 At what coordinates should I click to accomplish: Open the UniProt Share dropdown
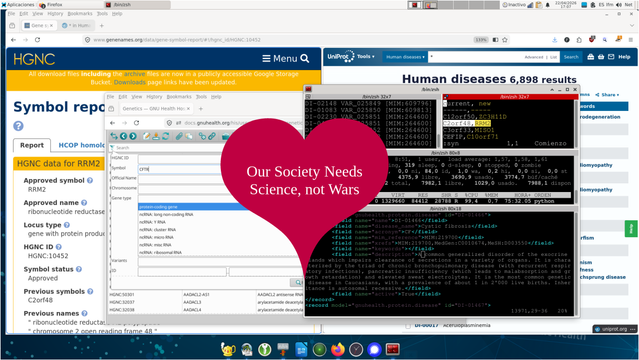[x=607, y=95]
